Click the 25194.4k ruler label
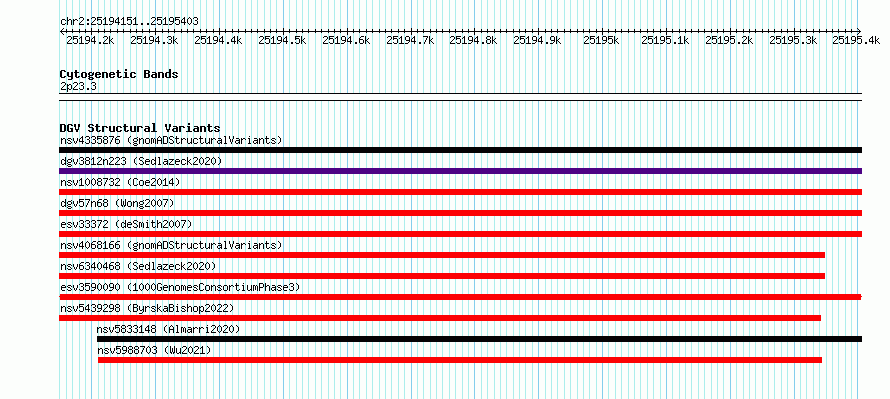The width and height of the screenshot is (890, 399). (219, 40)
